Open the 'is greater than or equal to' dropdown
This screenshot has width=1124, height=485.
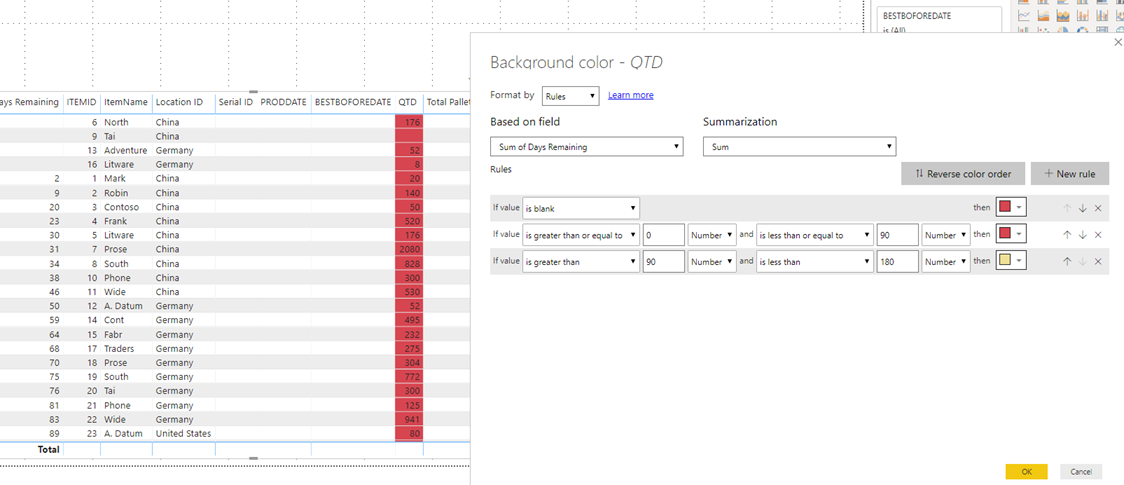coord(581,235)
